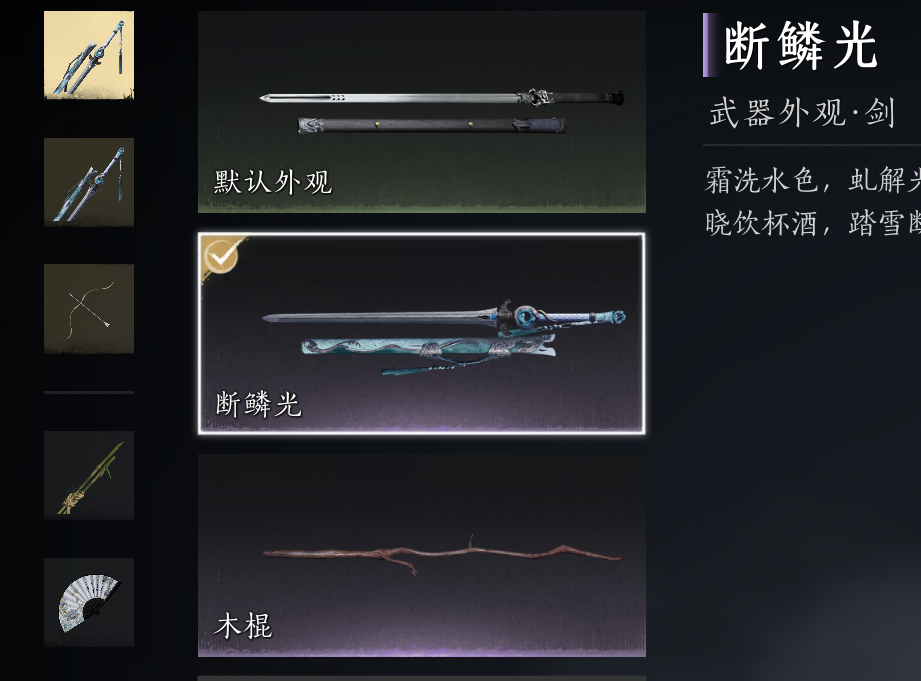Pick the white folding fan icon
Image resolution: width=921 pixels, height=681 pixels.
[x=89, y=602]
